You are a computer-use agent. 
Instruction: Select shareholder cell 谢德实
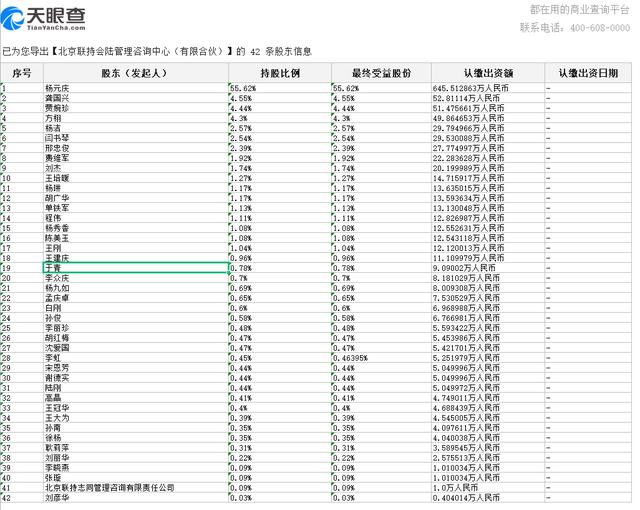tap(136, 378)
